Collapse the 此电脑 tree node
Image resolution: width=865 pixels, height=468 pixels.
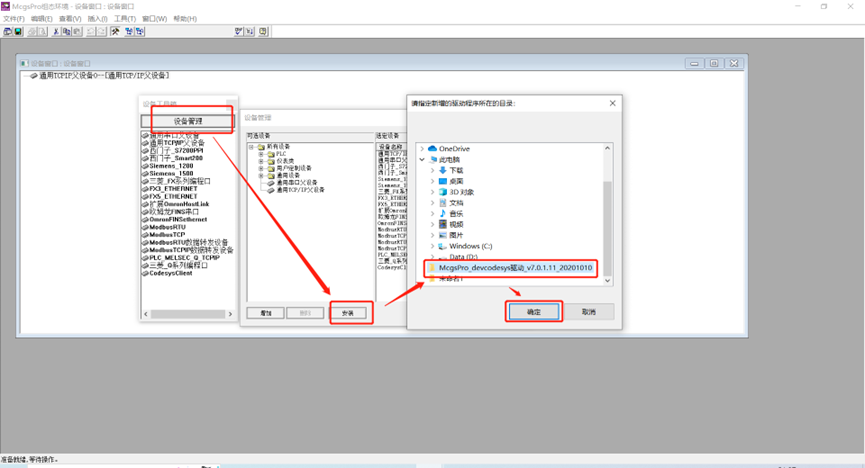click(422, 159)
